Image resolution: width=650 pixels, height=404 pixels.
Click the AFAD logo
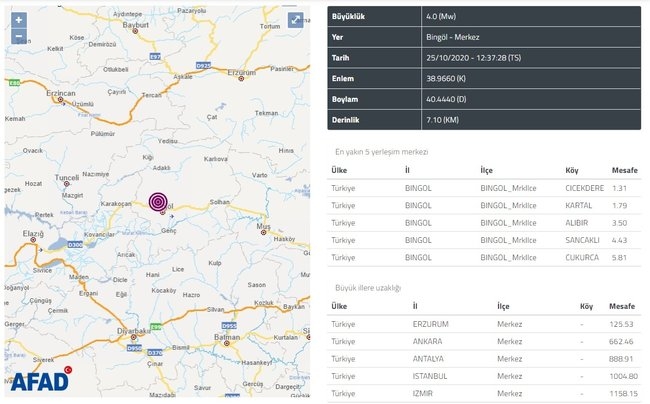[41, 380]
